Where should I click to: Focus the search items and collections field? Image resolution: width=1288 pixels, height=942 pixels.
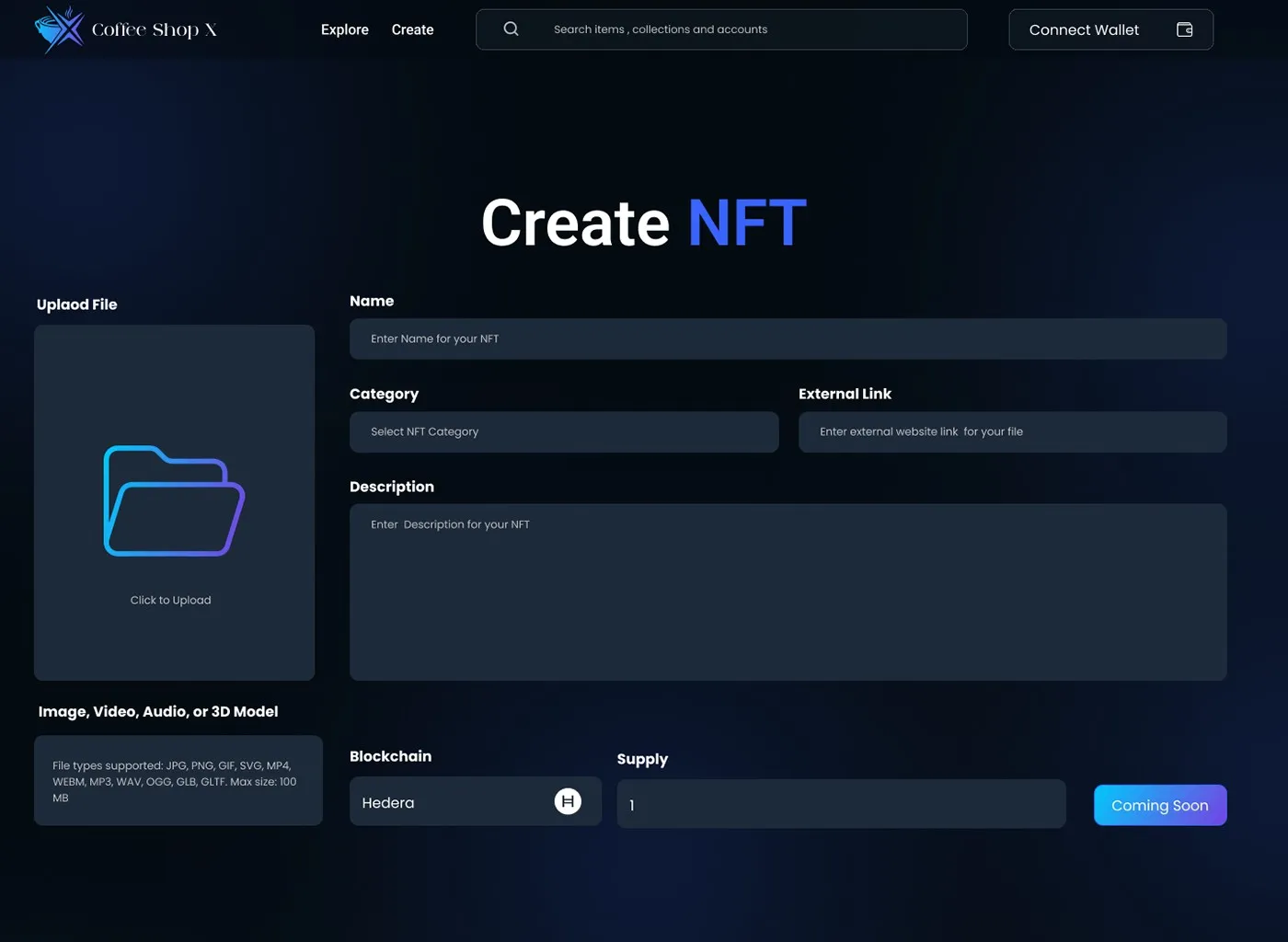721,29
